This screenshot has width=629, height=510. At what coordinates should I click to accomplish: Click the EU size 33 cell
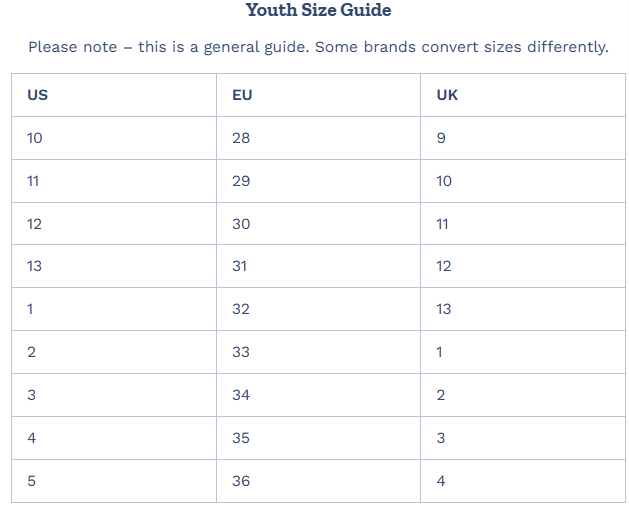319,352
